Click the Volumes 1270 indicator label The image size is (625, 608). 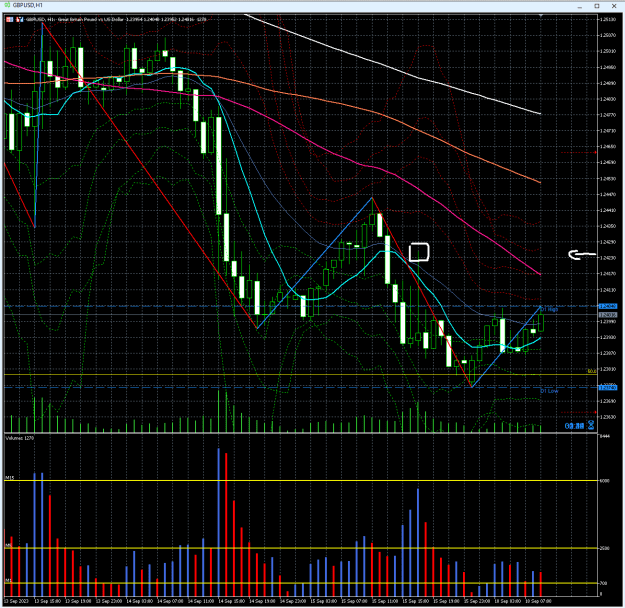tap(20, 438)
